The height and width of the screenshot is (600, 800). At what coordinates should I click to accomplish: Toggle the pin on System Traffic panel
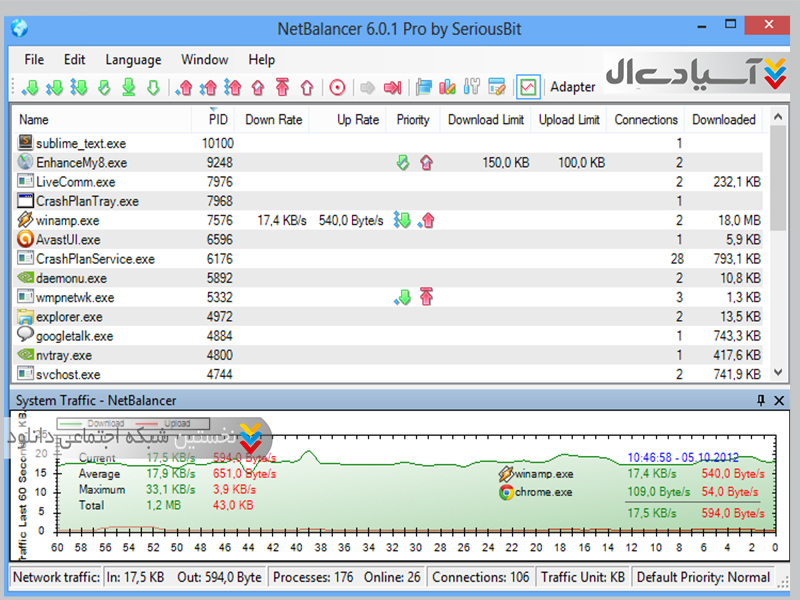[x=761, y=401]
